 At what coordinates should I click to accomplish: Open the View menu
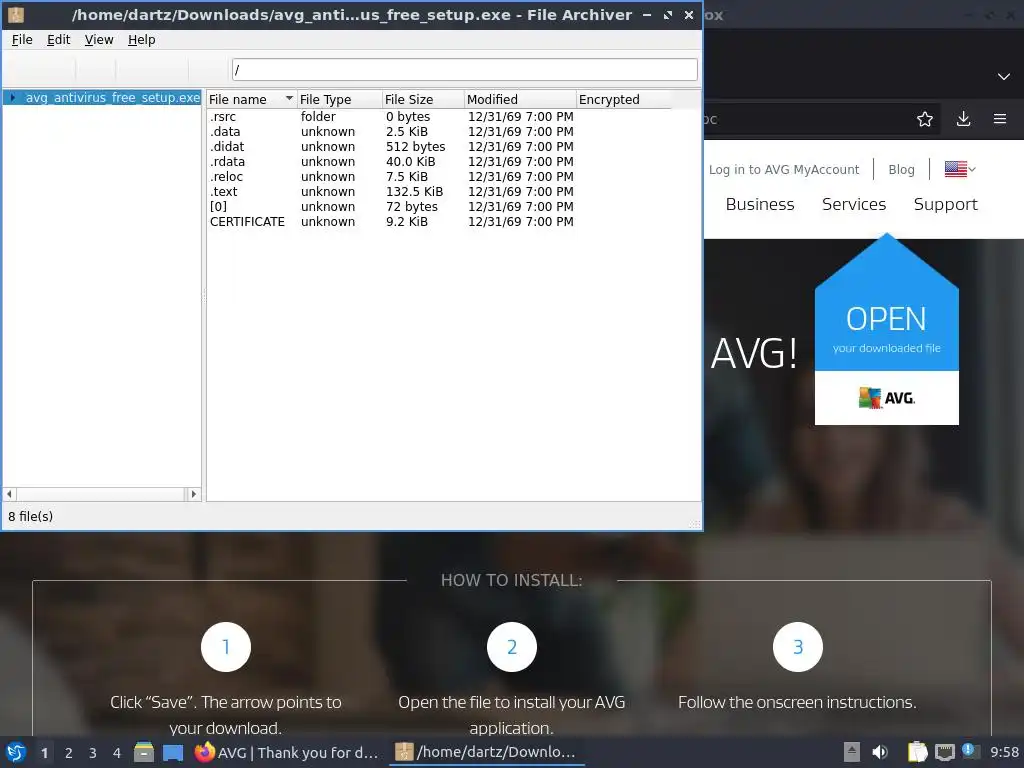pos(99,40)
